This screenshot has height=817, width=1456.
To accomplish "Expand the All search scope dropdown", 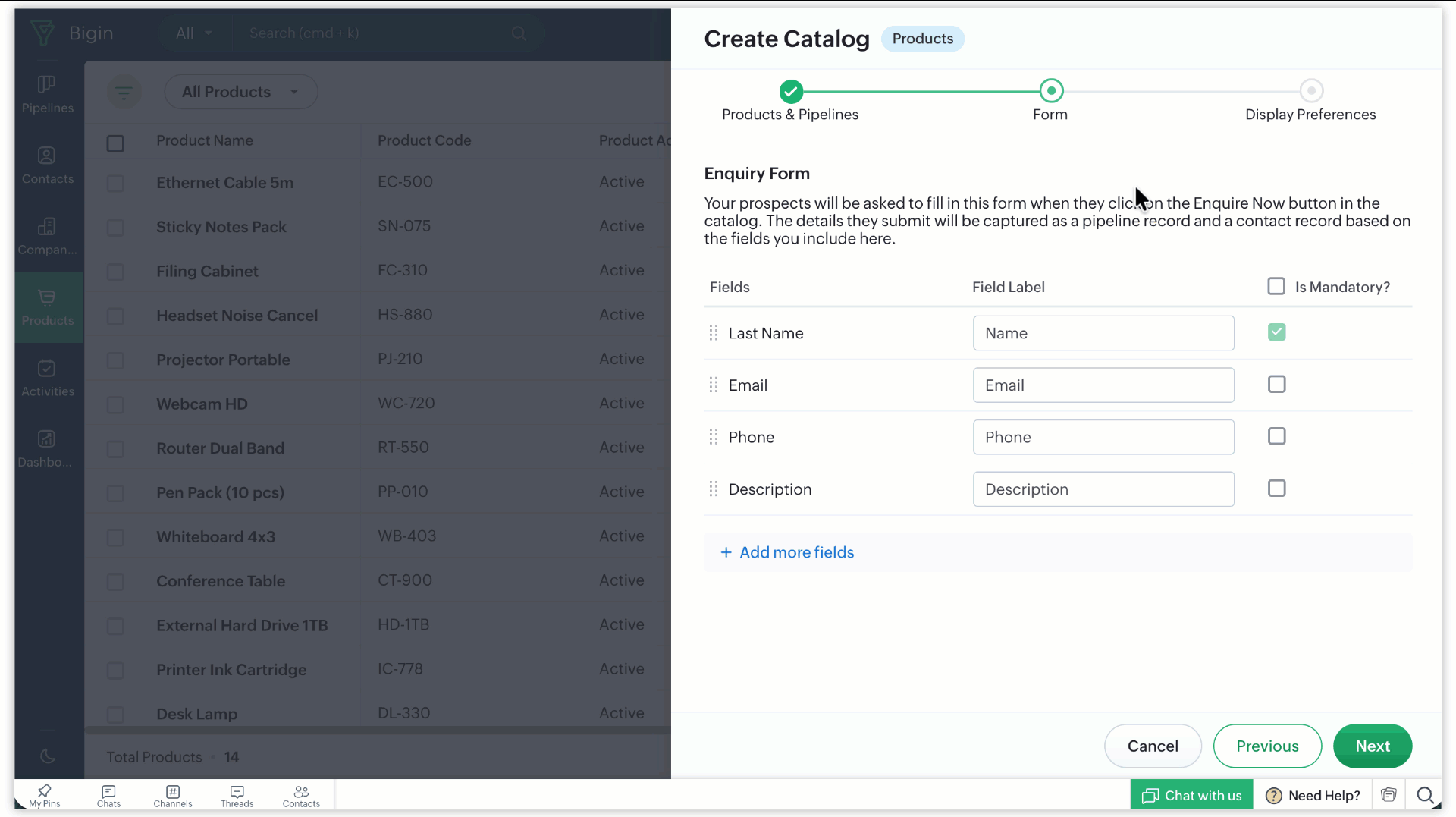I will [194, 33].
